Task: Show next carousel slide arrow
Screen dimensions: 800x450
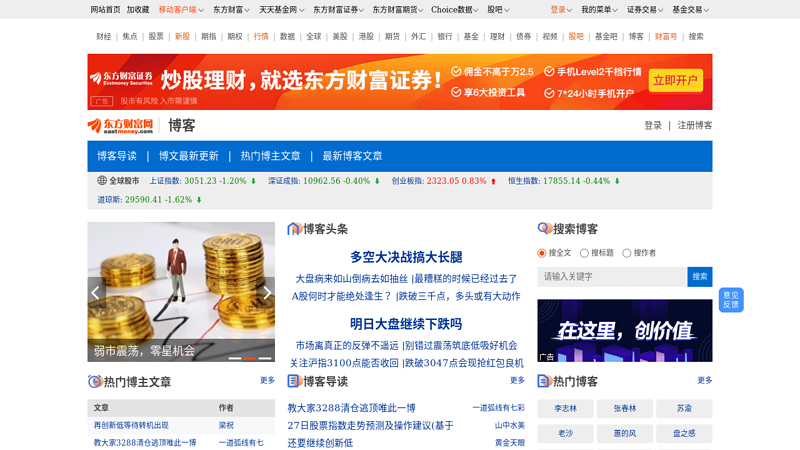Action: coord(267,293)
